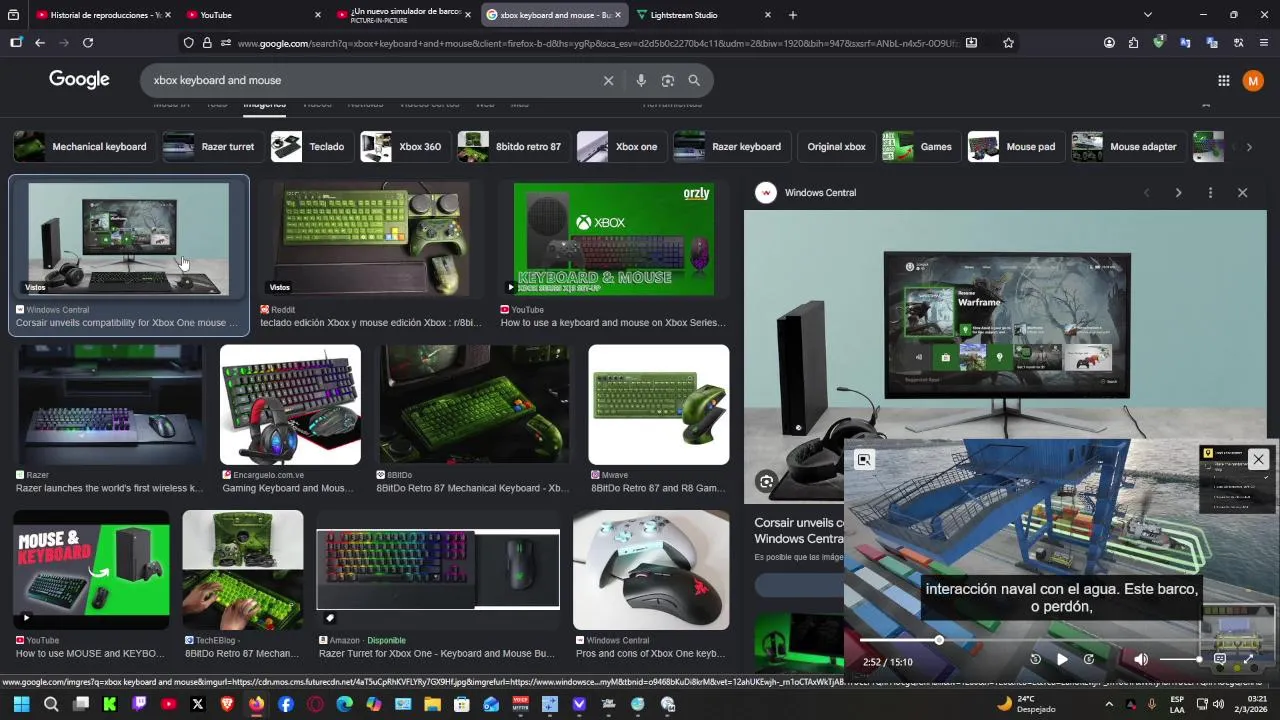1280x720 pixels.
Task: Mute the picture-in-picture video
Action: coord(1141,660)
